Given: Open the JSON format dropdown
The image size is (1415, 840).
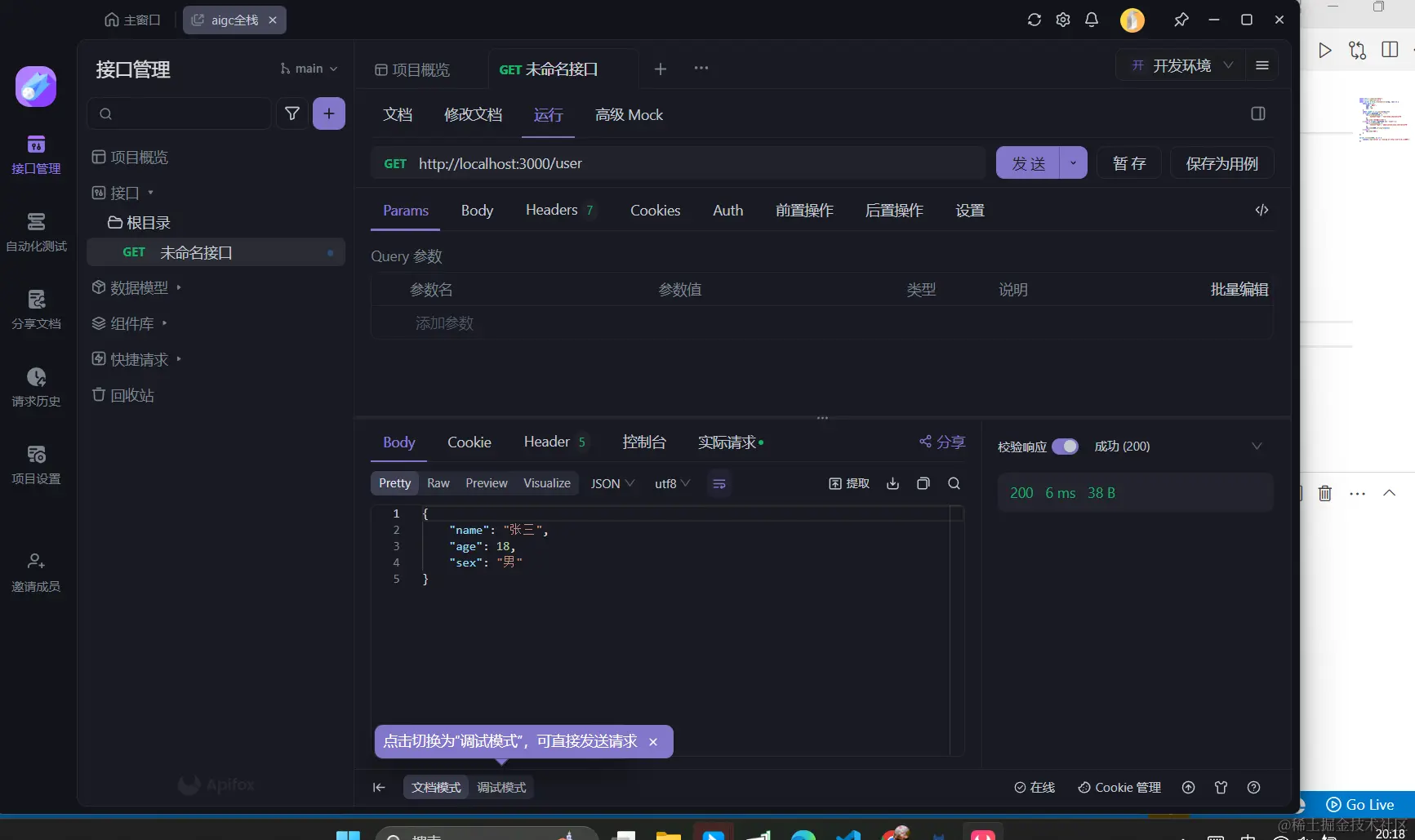Looking at the screenshot, I should [x=613, y=483].
